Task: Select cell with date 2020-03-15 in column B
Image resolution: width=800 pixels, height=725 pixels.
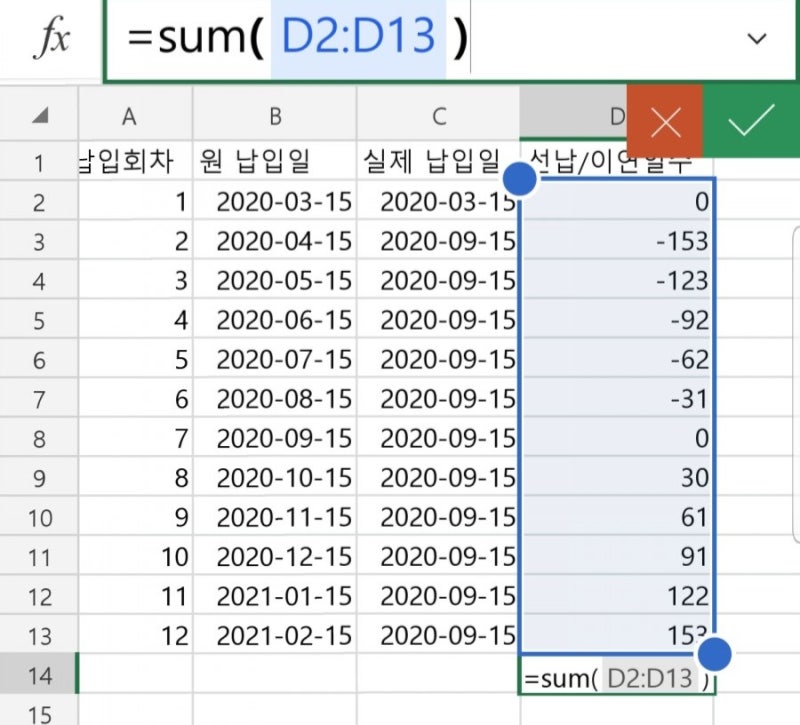Action: click(275, 202)
